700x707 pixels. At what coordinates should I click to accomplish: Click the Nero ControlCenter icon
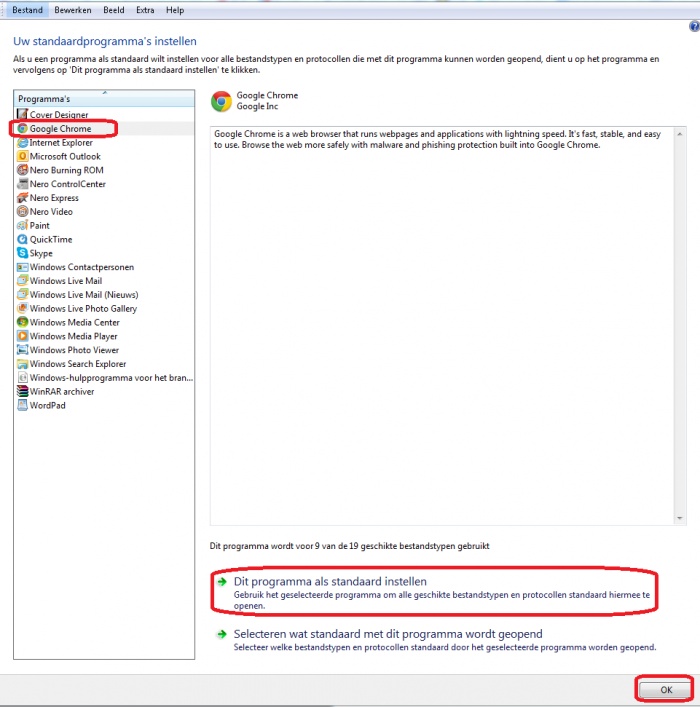(22, 184)
